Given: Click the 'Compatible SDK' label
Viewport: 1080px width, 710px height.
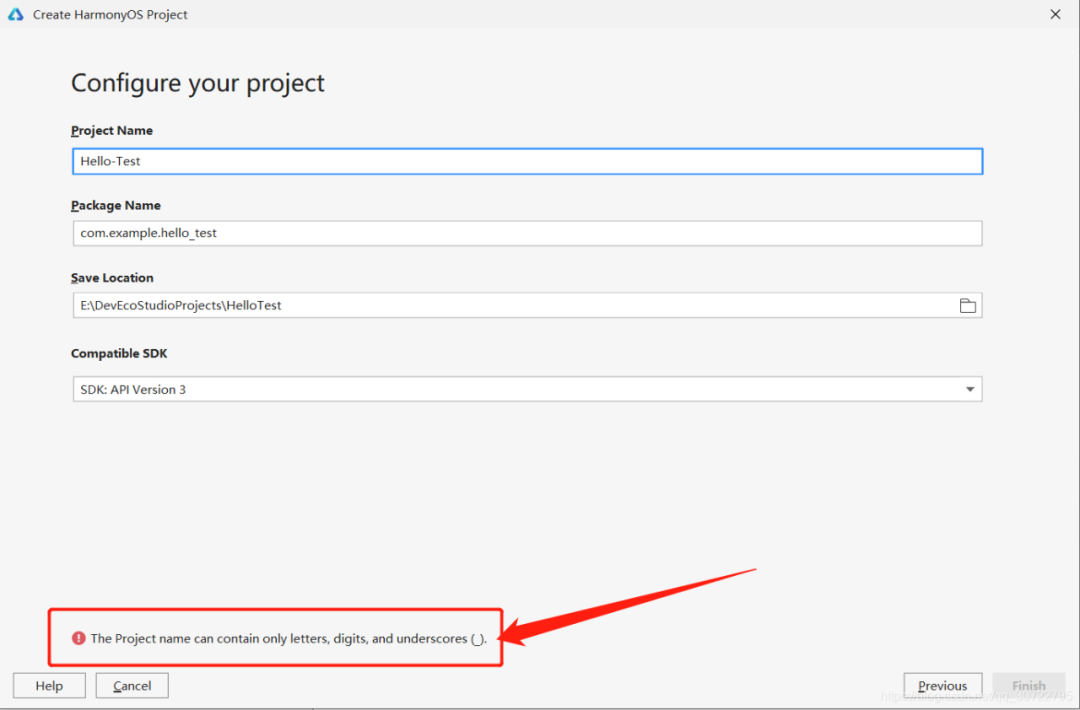Looking at the screenshot, I should pyautogui.click(x=119, y=354).
